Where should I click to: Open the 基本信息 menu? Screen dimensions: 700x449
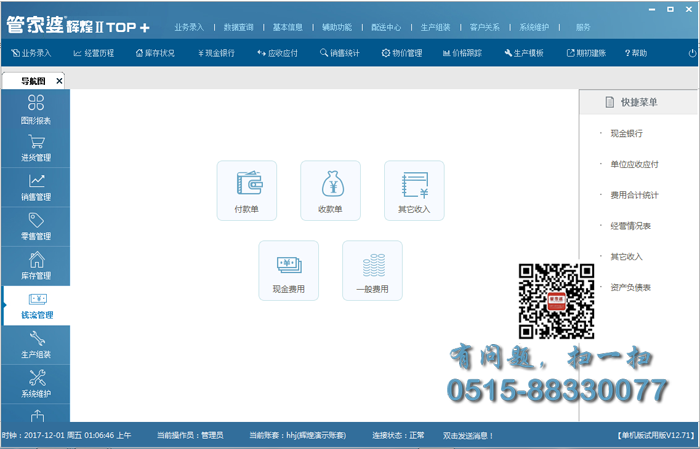pos(288,27)
